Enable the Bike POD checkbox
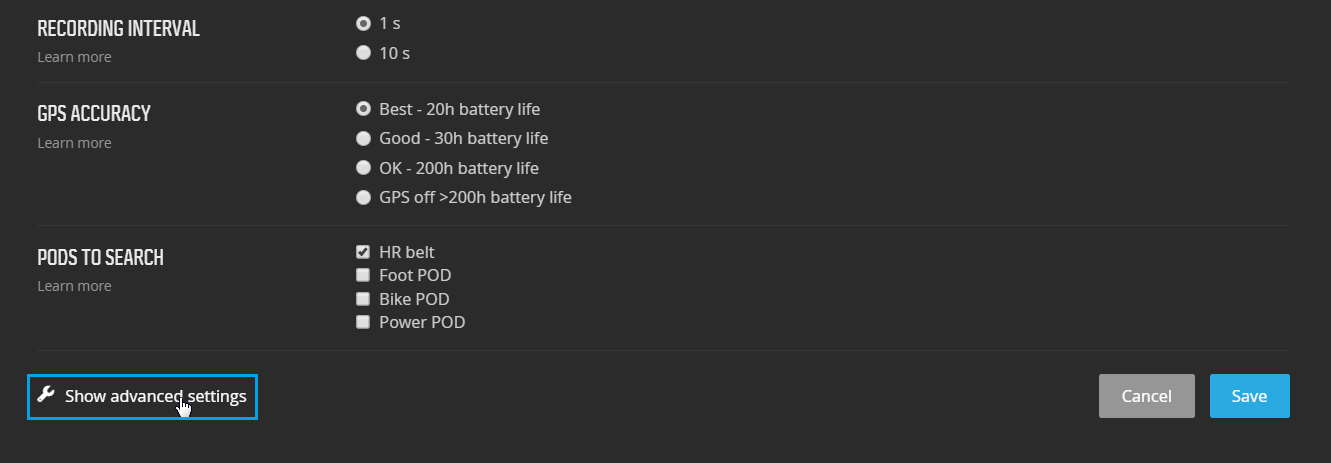Viewport: 1331px width, 463px height. coord(364,299)
